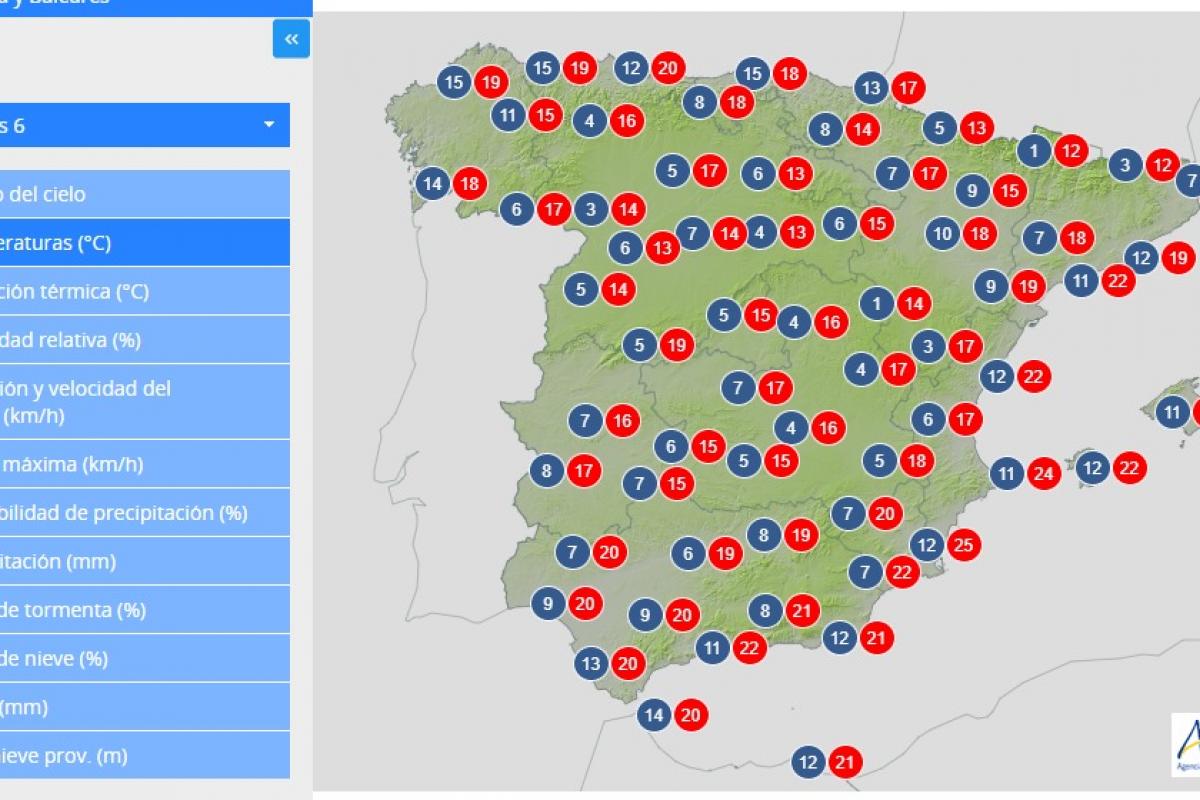
Task: Click the blue 15 marker in northwest Galicia
Action: [453, 82]
